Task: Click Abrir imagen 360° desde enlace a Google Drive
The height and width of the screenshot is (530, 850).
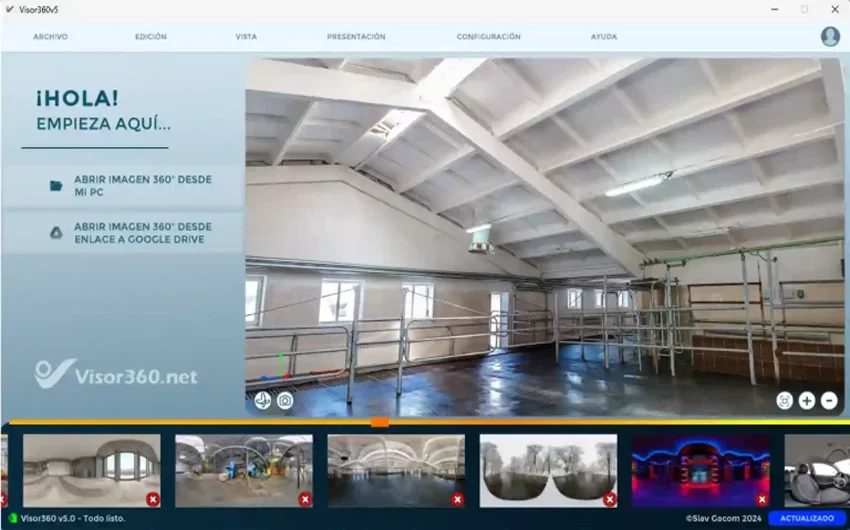Action: click(123, 233)
